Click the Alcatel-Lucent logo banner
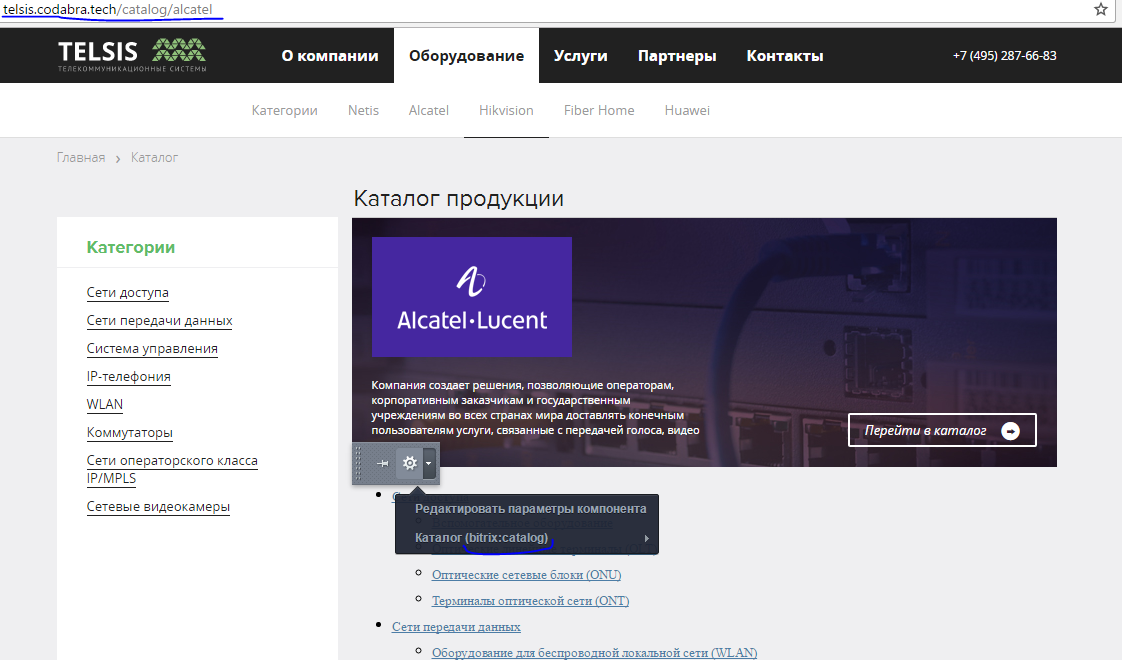 point(472,297)
